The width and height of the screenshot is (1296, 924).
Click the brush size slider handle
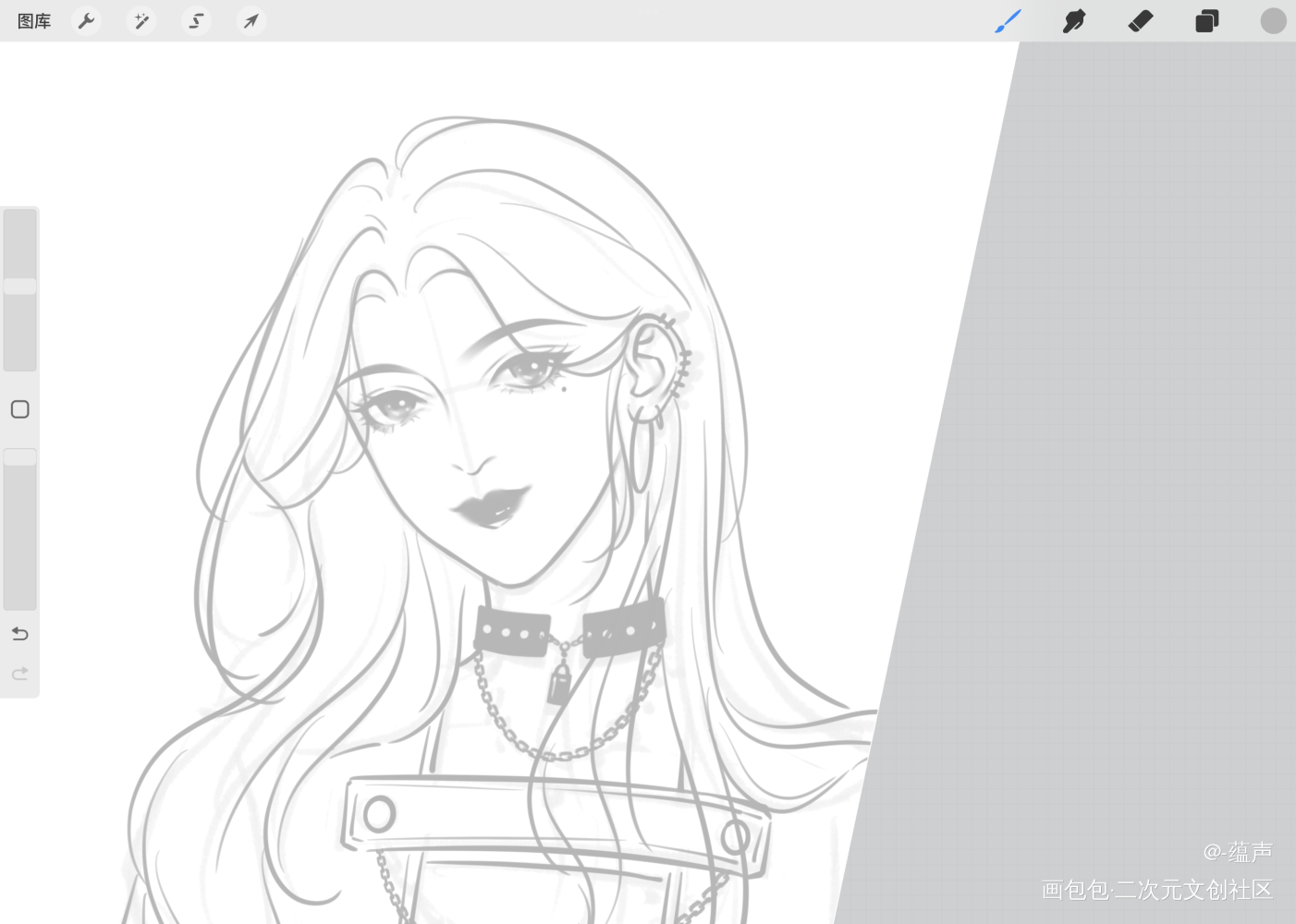pyautogui.click(x=19, y=286)
